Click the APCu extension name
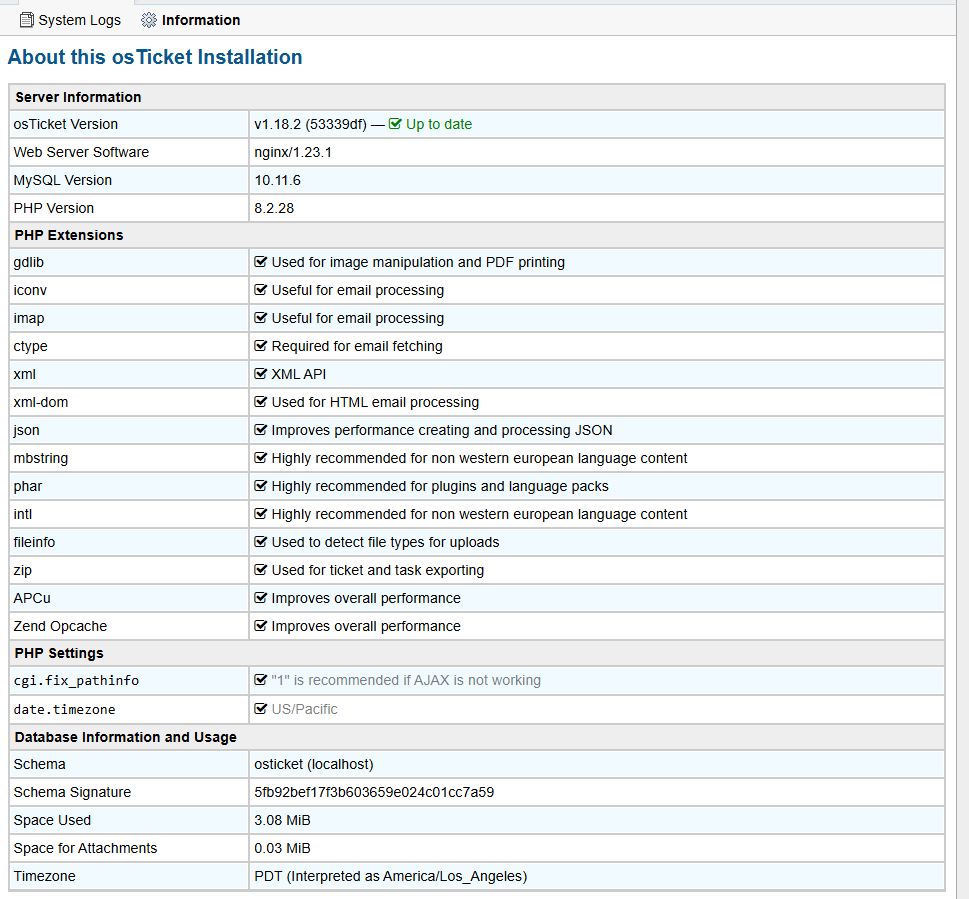The width and height of the screenshot is (969, 899). [32, 598]
